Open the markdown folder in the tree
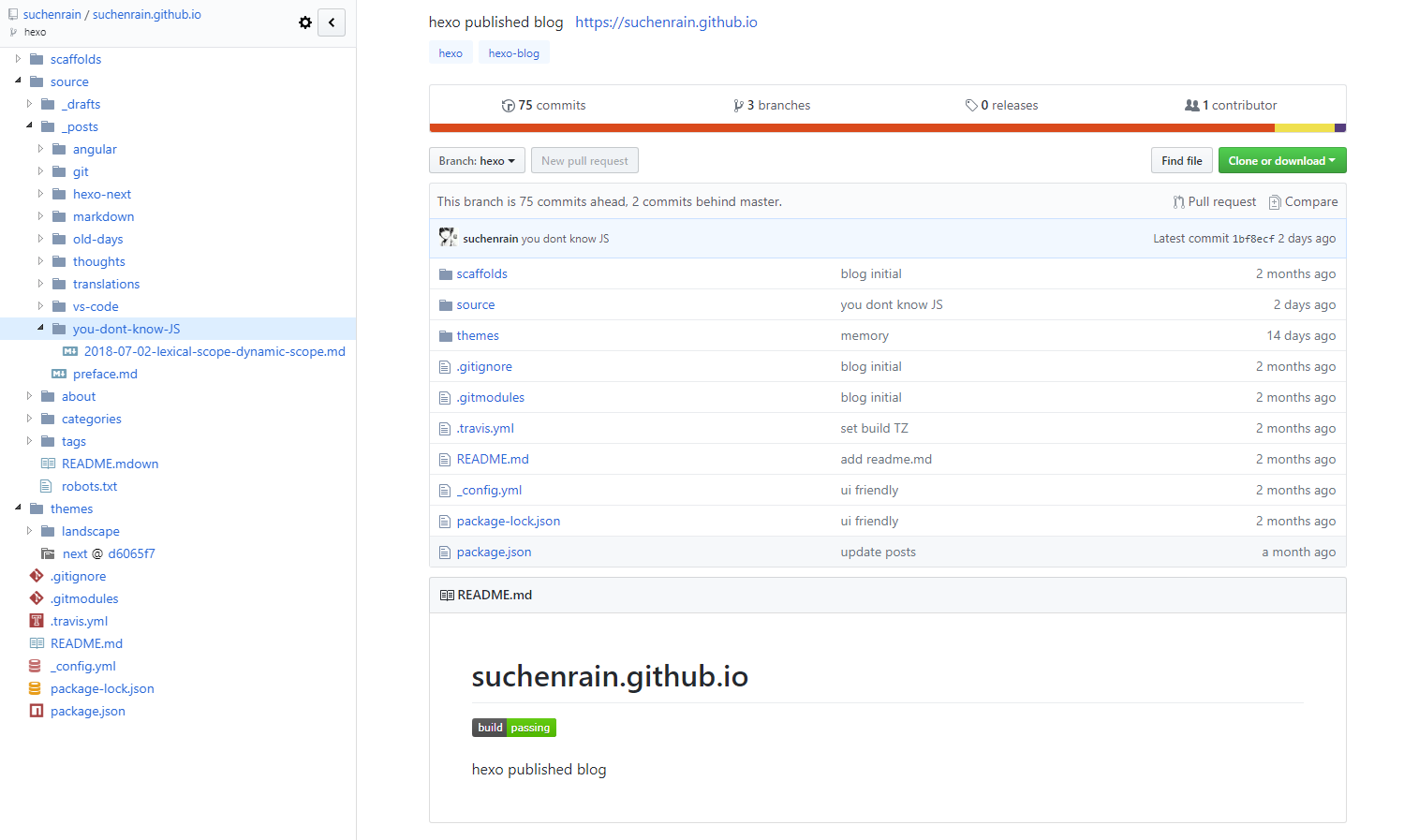This screenshot has width=1404, height=840. point(103,216)
